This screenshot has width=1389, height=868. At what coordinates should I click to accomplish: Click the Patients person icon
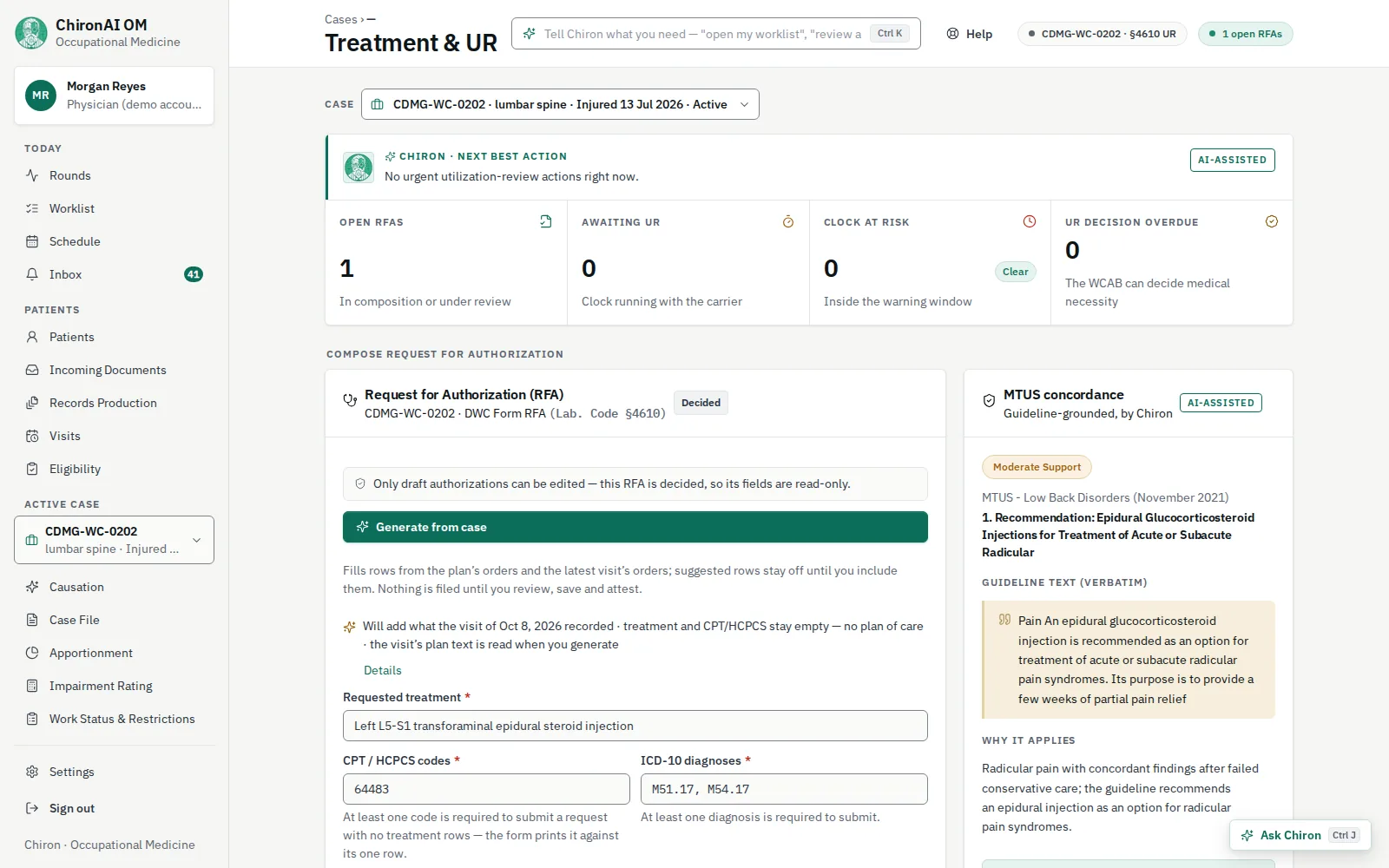pos(32,337)
